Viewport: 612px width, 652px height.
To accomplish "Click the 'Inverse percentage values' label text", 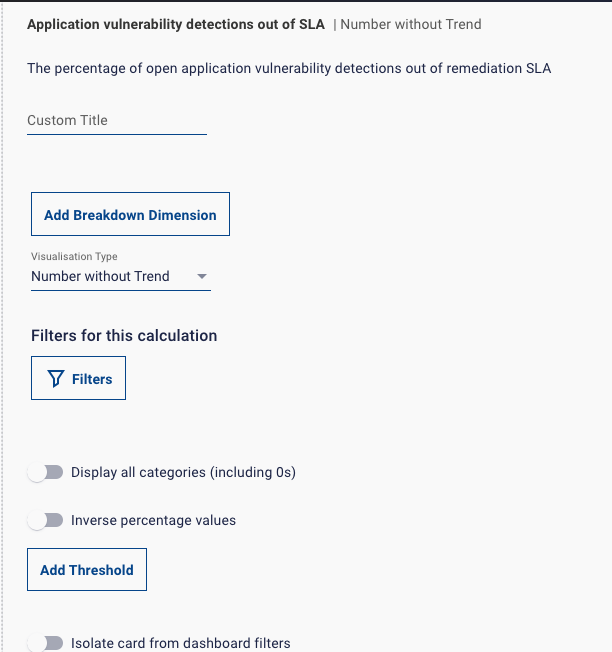I will click(153, 520).
